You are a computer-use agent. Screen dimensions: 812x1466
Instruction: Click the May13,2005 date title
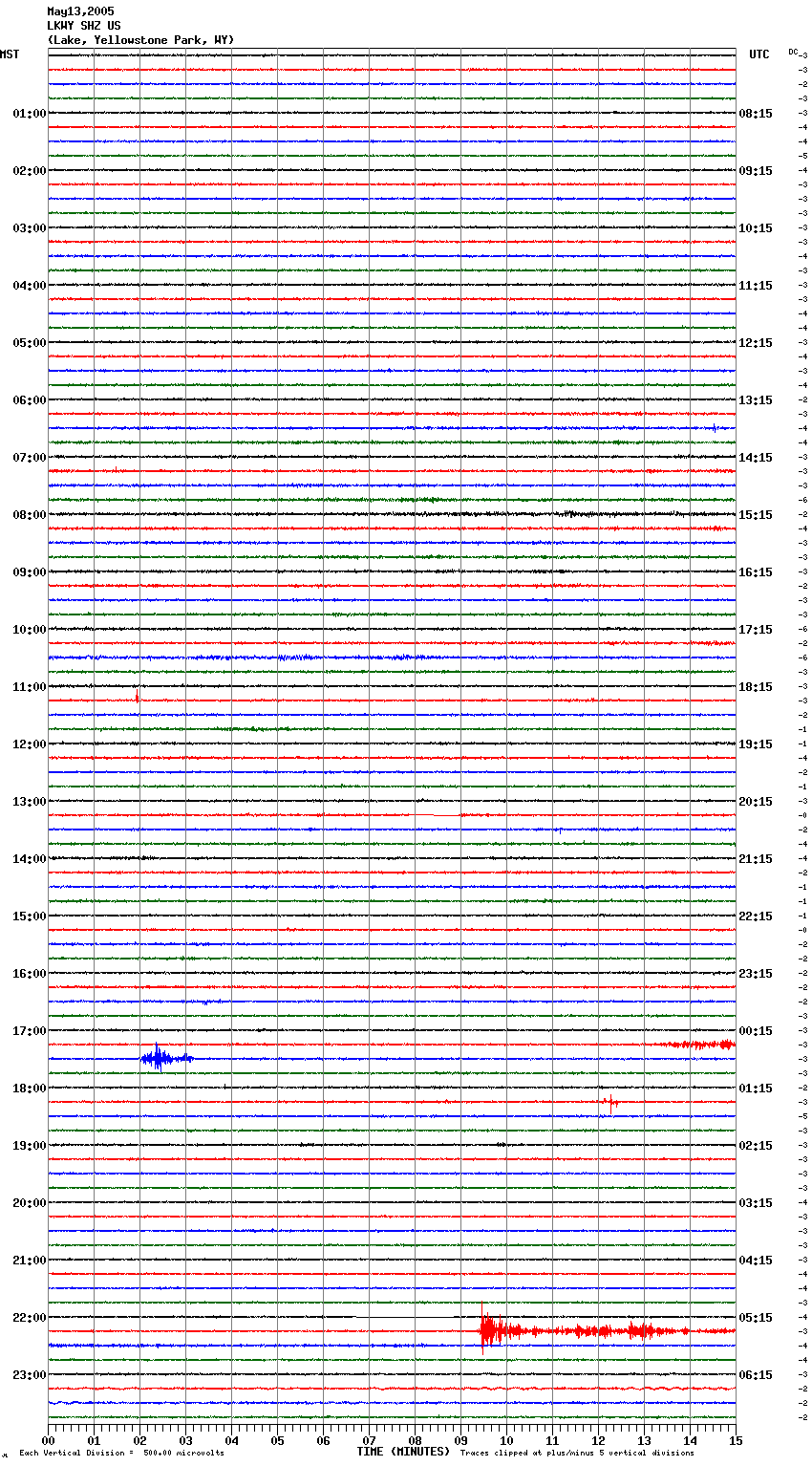click(80, 11)
